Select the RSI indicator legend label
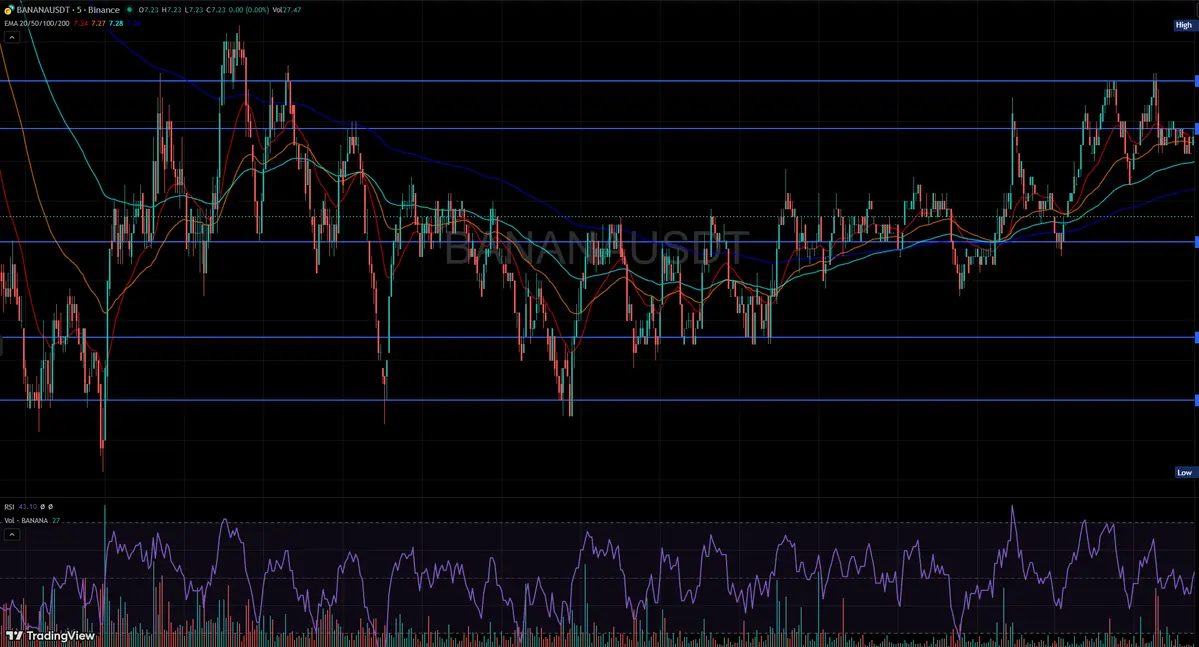Viewport: 1199px width, 647px height. pos(9,506)
